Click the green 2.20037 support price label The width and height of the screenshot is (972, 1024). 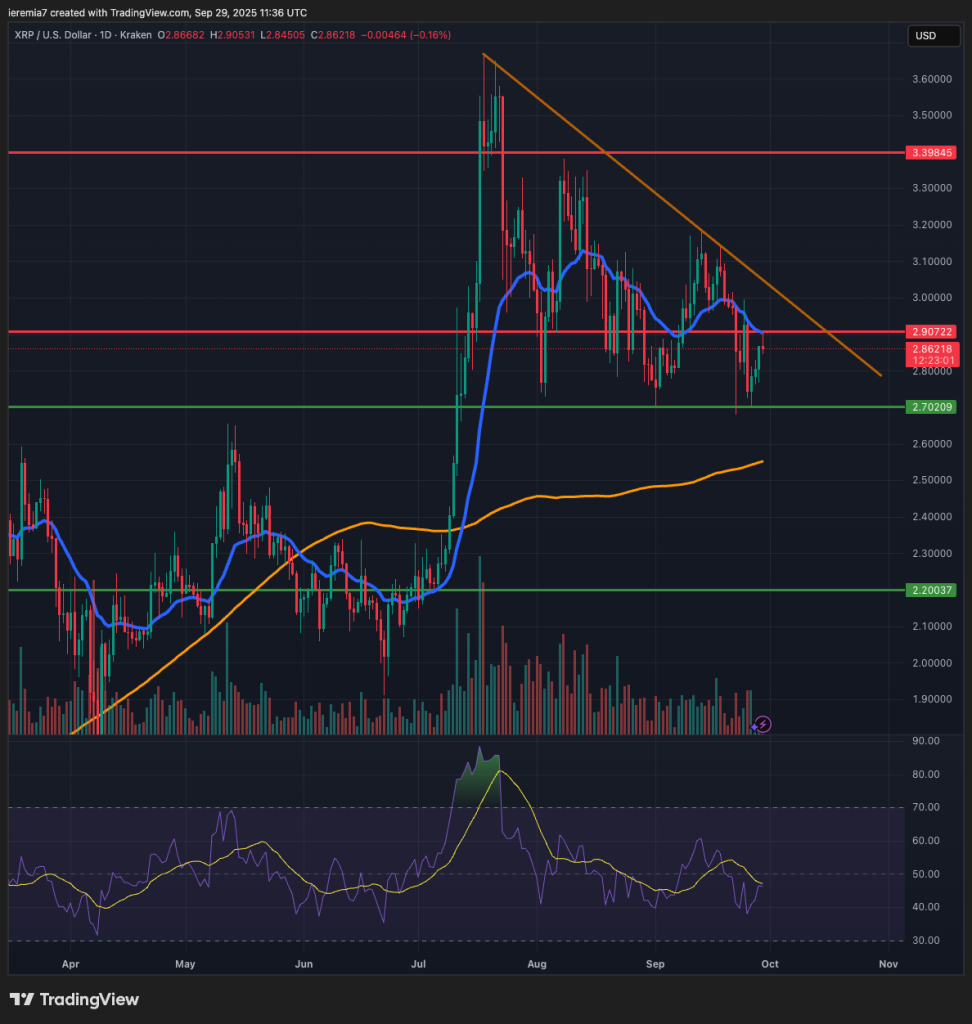coord(932,590)
